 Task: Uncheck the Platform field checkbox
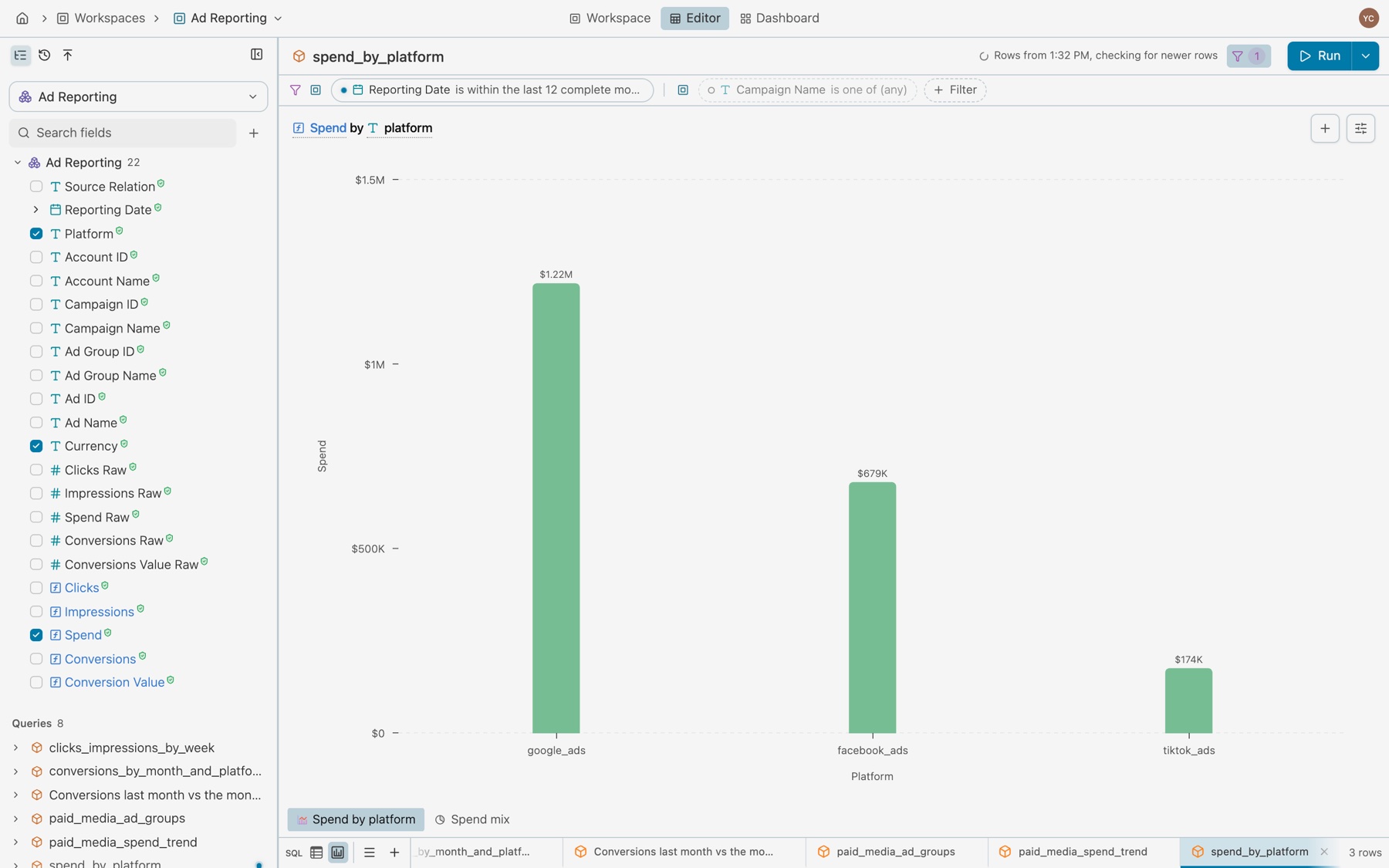coord(36,233)
